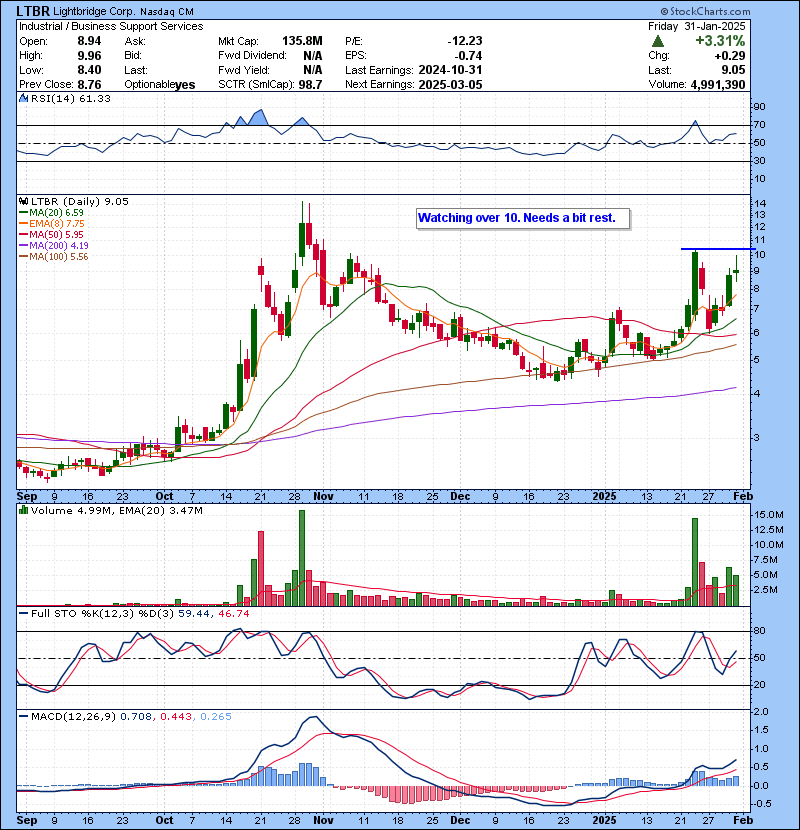Viewport: 800px width, 830px height.
Task: Click the High price 9.96
Action: pos(89,56)
